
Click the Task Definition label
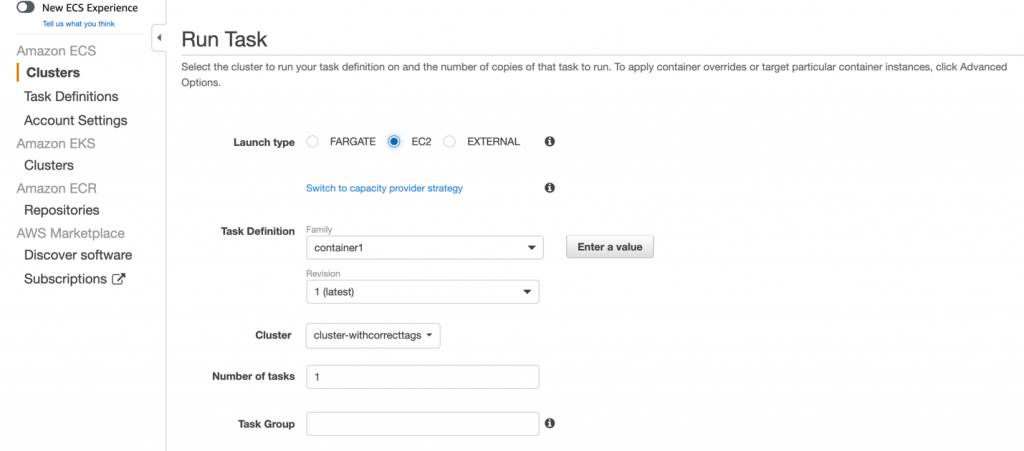[x=258, y=231]
